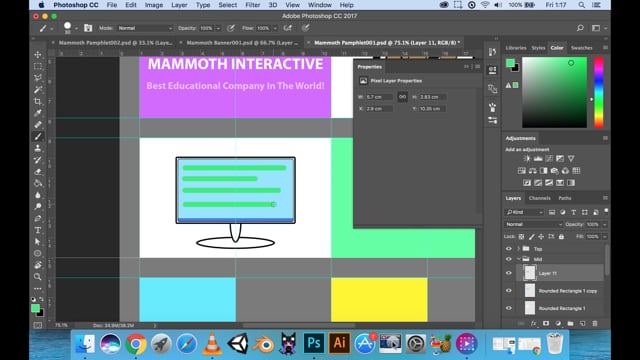The height and width of the screenshot is (360, 640).
Task: Open the layer blend mode dropdown
Action: [533, 224]
